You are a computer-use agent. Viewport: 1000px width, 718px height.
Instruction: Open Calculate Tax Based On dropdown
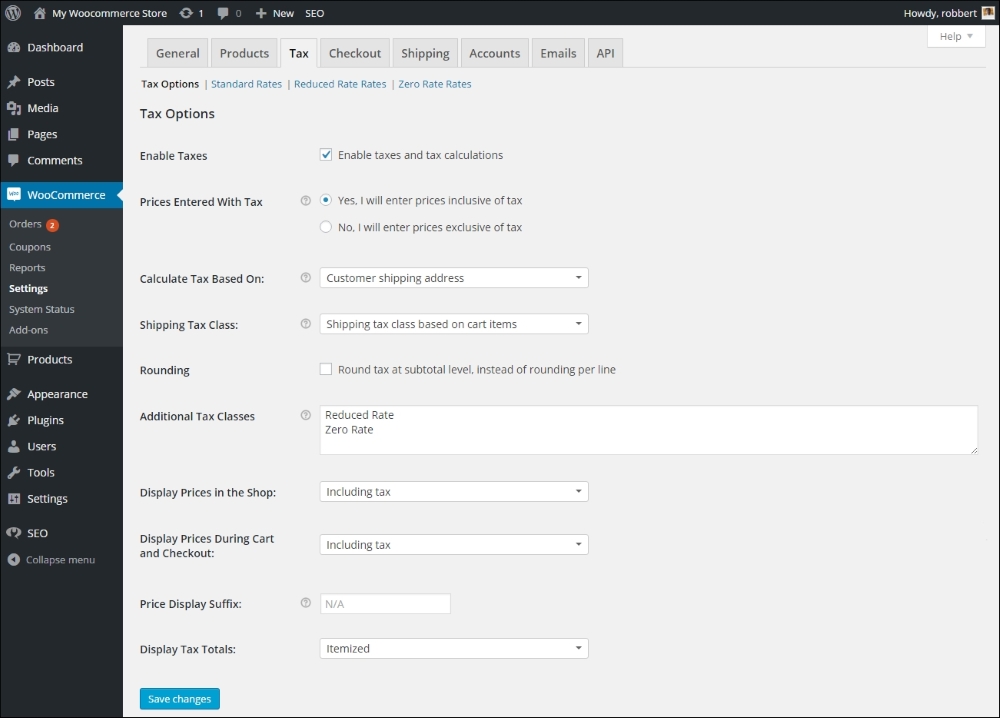[453, 278]
